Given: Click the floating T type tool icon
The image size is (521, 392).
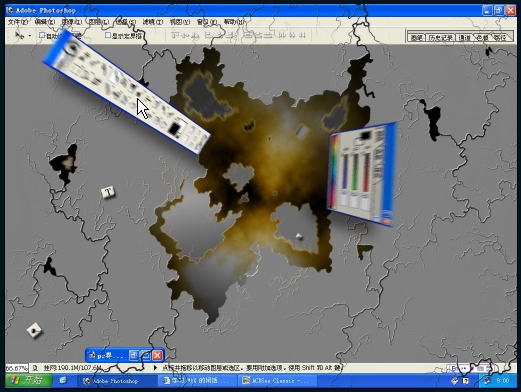Looking at the screenshot, I should point(108,192).
